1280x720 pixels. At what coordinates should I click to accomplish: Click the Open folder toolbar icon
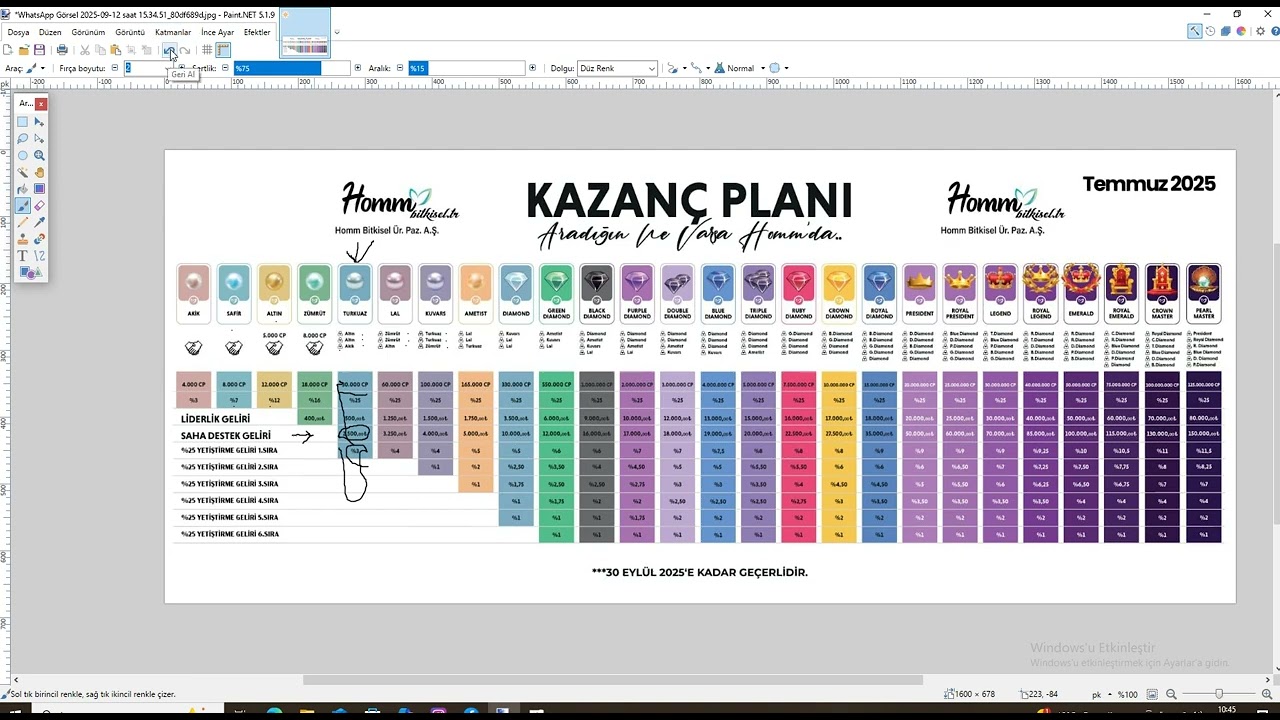(x=24, y=50)
